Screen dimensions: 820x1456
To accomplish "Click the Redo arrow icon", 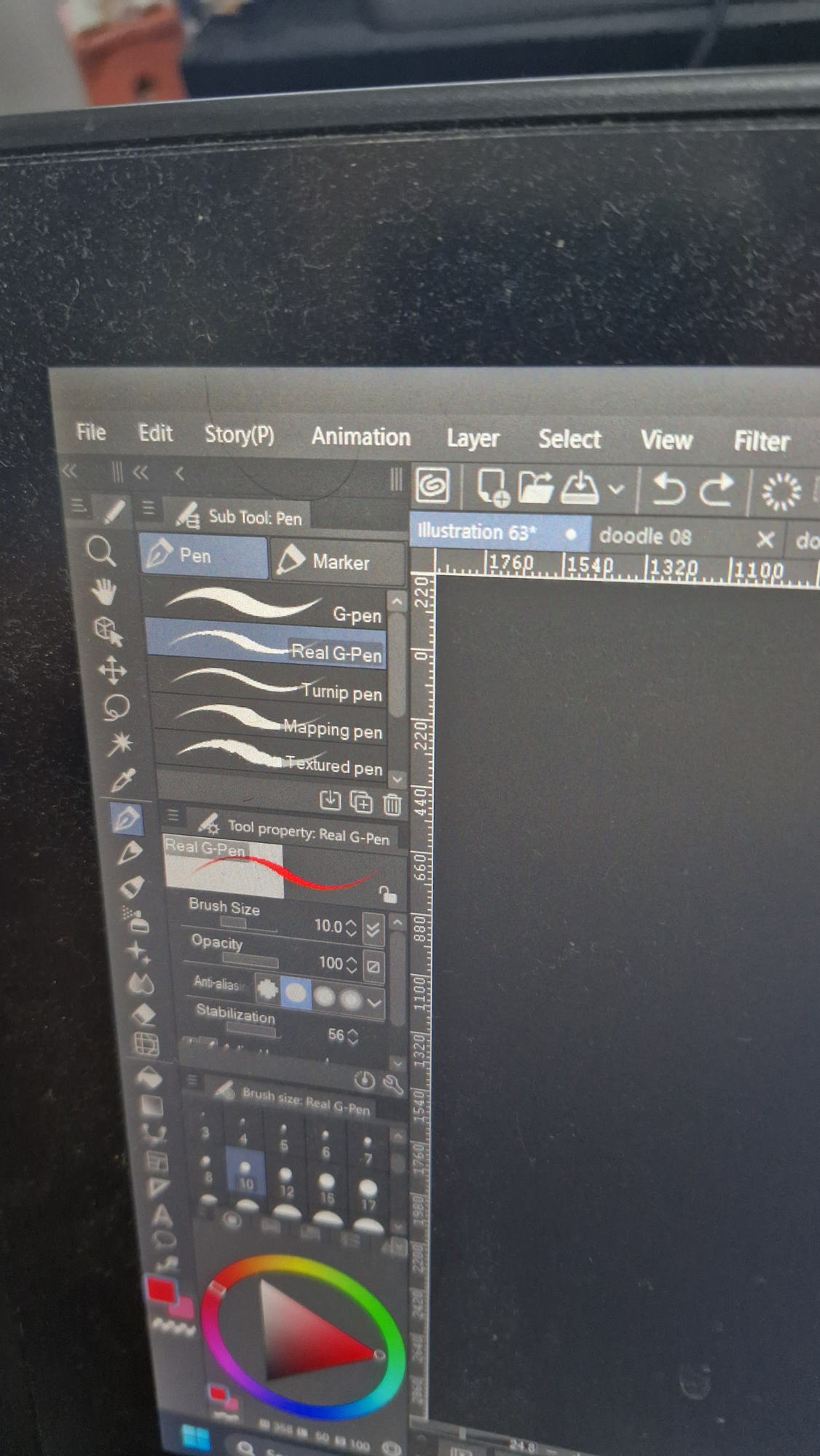I will (x=717, y=490).
